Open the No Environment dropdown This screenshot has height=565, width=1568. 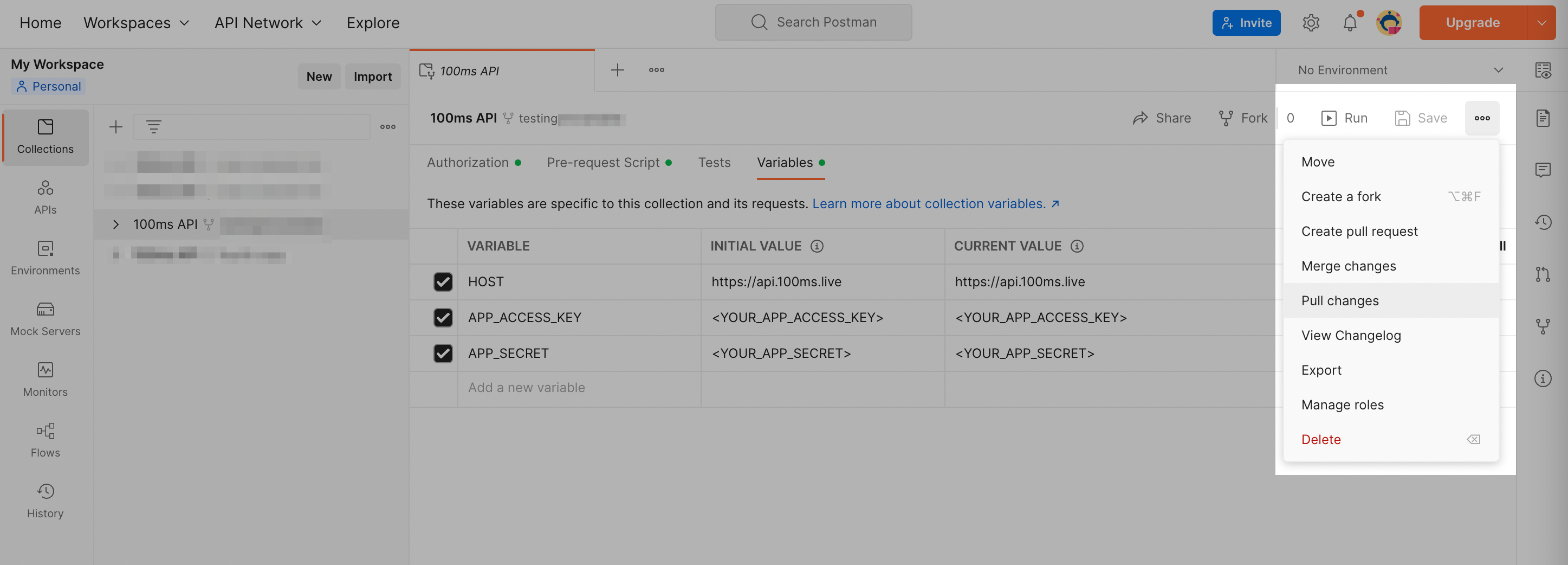[1399, 70]
